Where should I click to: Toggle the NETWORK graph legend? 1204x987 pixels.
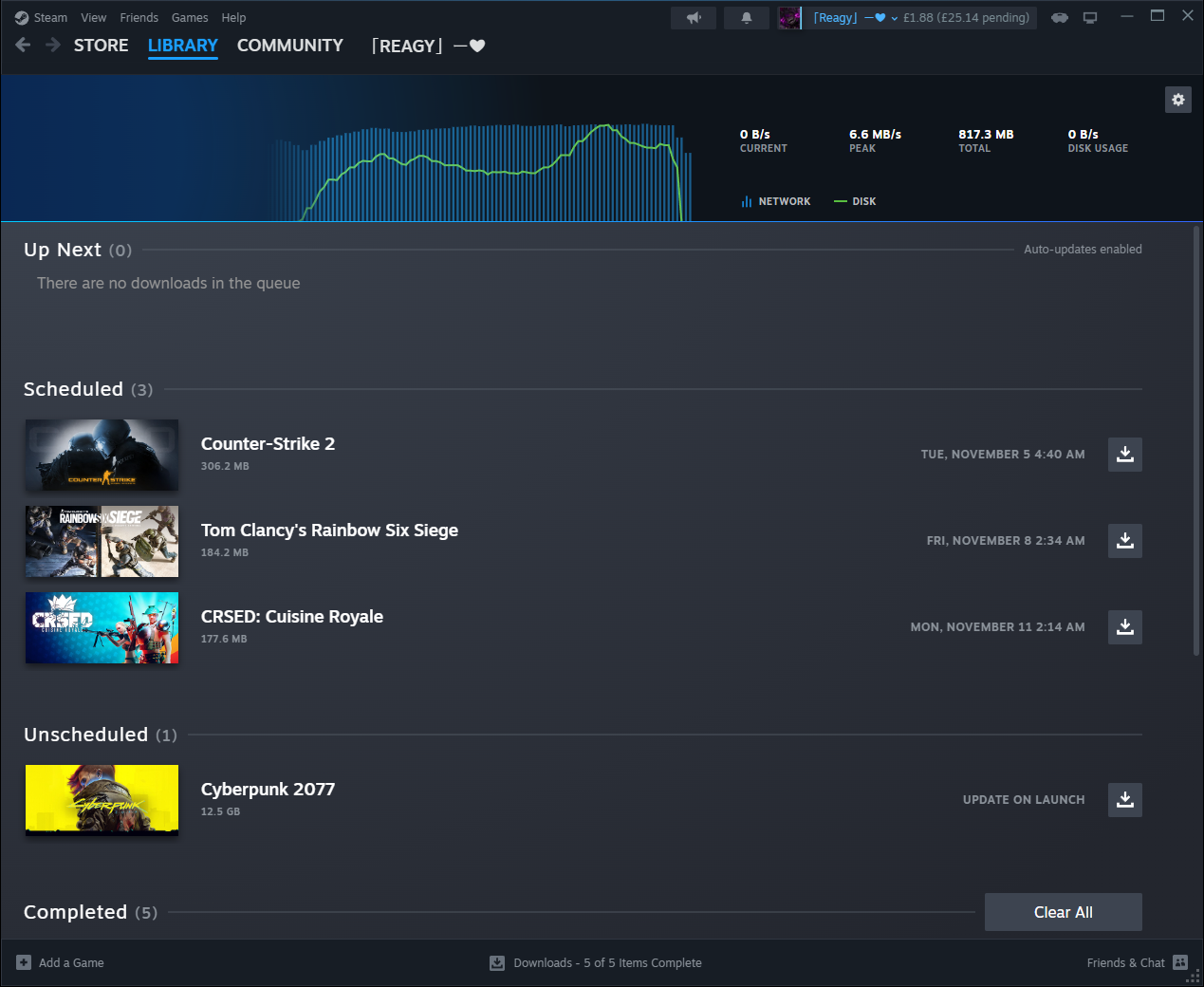pyautogui.click(x=776, y=201)
